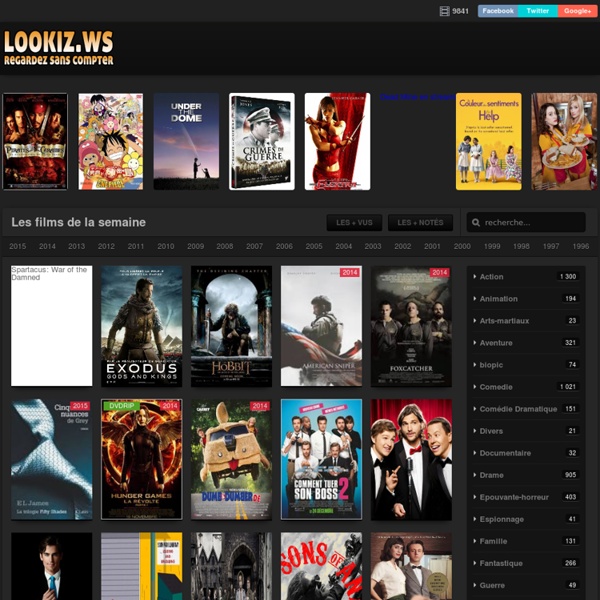Viewport: 600px width, 600px height.
Task: Filter films by year 2014
Action: click(47, 246)
